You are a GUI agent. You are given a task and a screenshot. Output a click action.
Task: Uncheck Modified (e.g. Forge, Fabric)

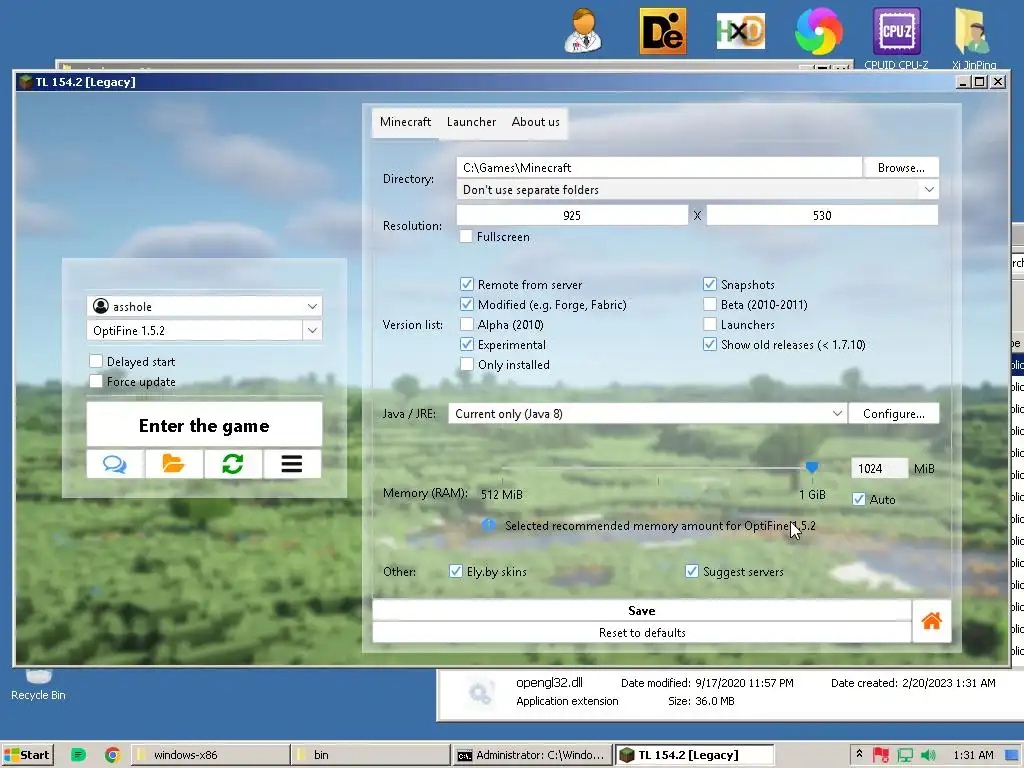coord(466,304)
